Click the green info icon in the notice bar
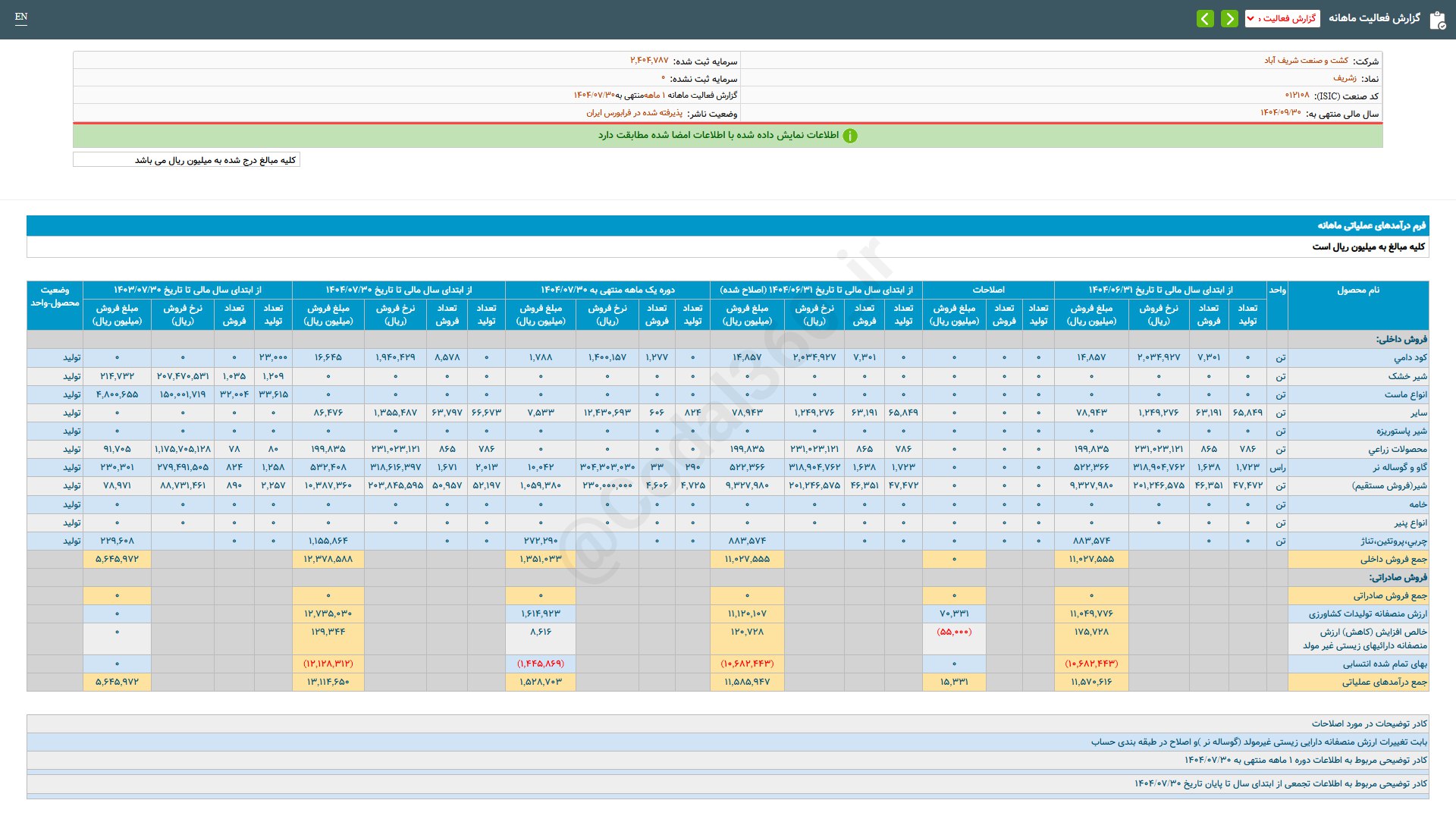1456x819 pixels. (x=850, y=136)
